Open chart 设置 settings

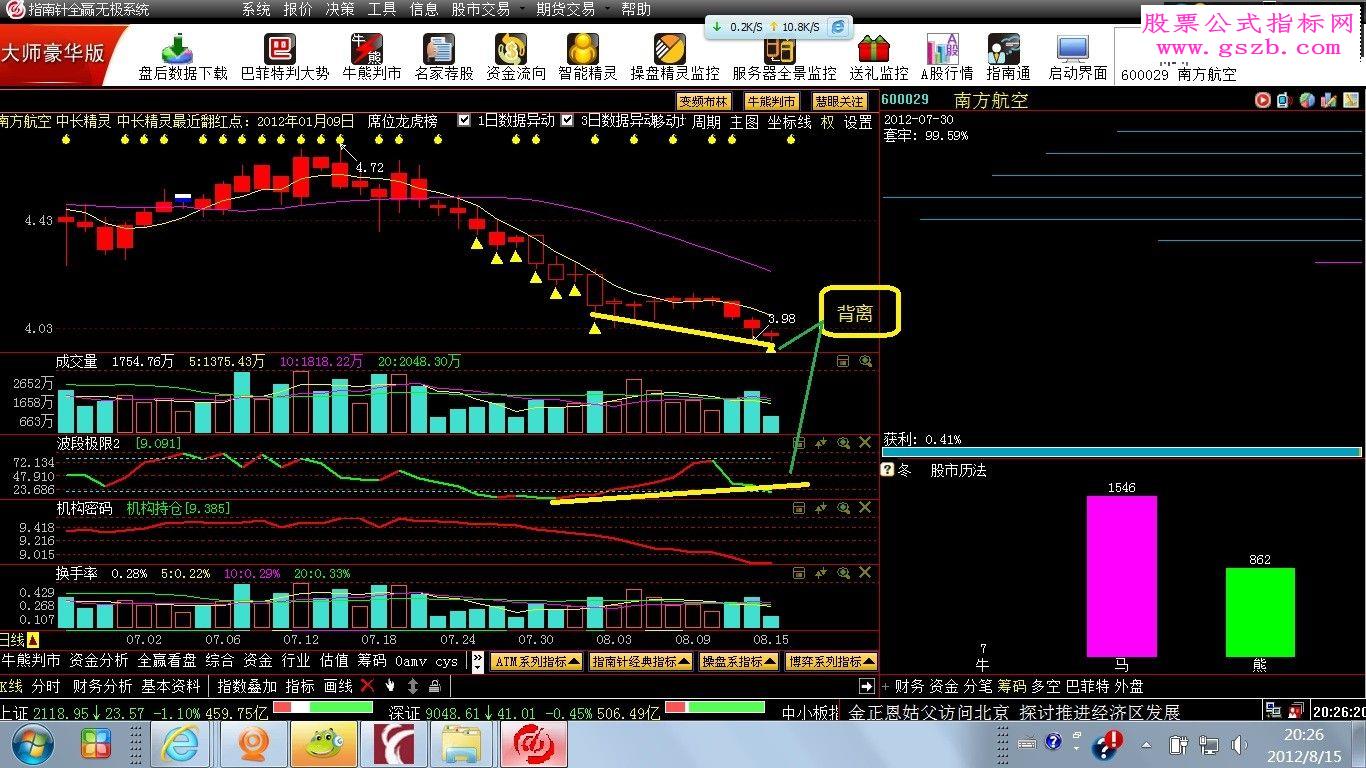click(858, 122)
